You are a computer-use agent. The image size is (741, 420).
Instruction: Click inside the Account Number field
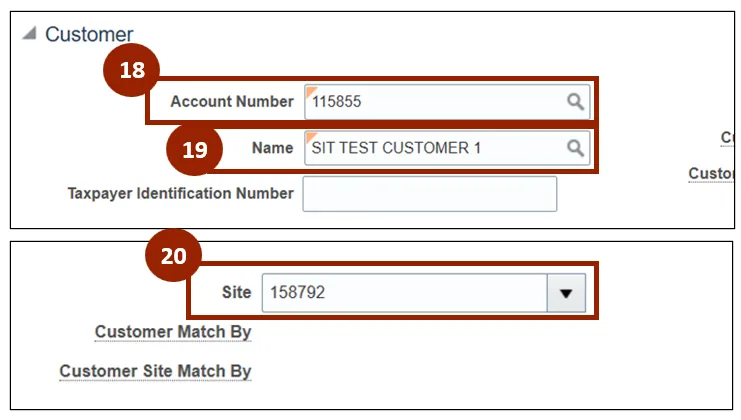pyautogui.click(x=435, y=101)
